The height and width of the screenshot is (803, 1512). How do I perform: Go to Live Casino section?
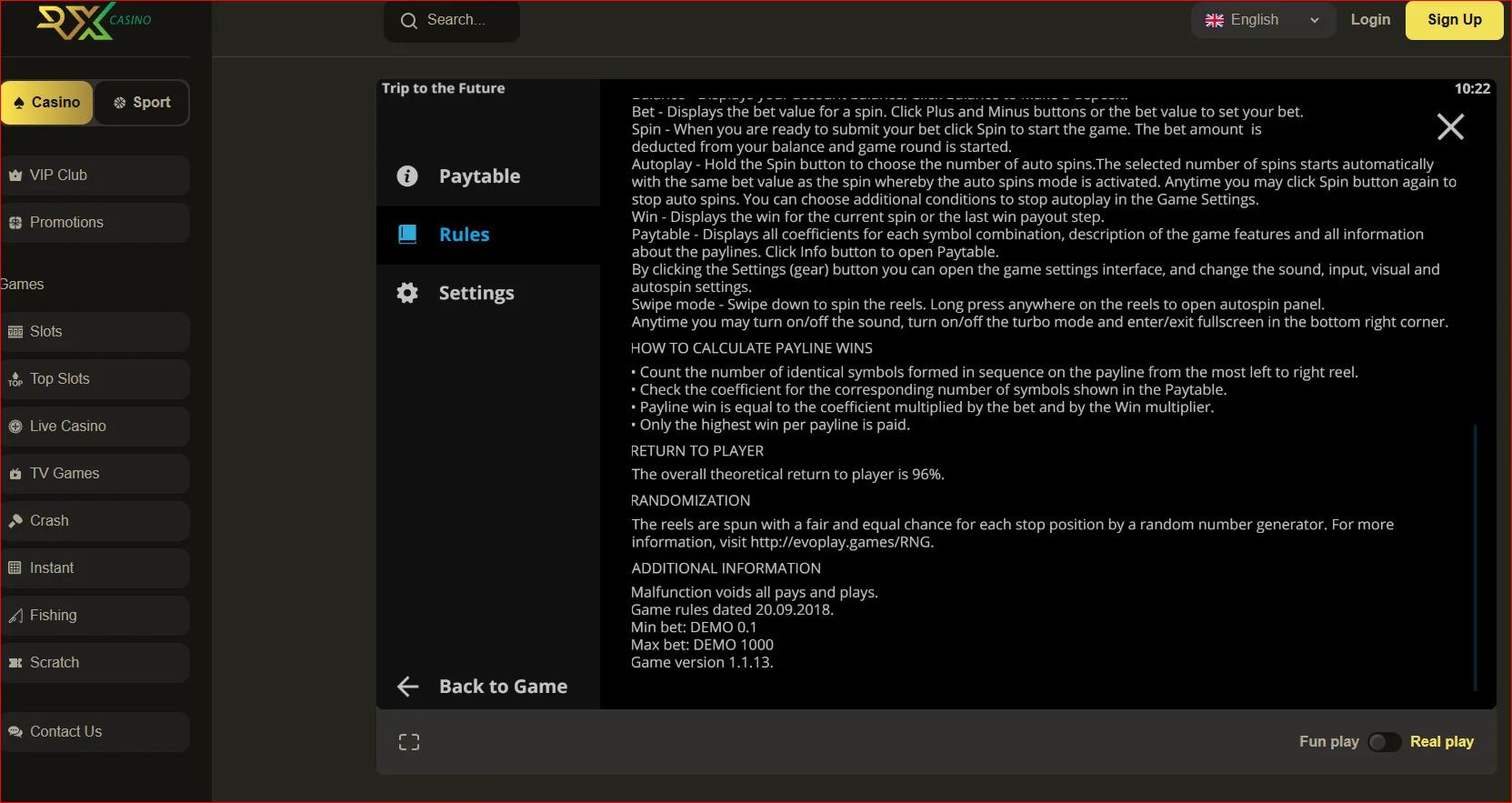pos(95,427)
